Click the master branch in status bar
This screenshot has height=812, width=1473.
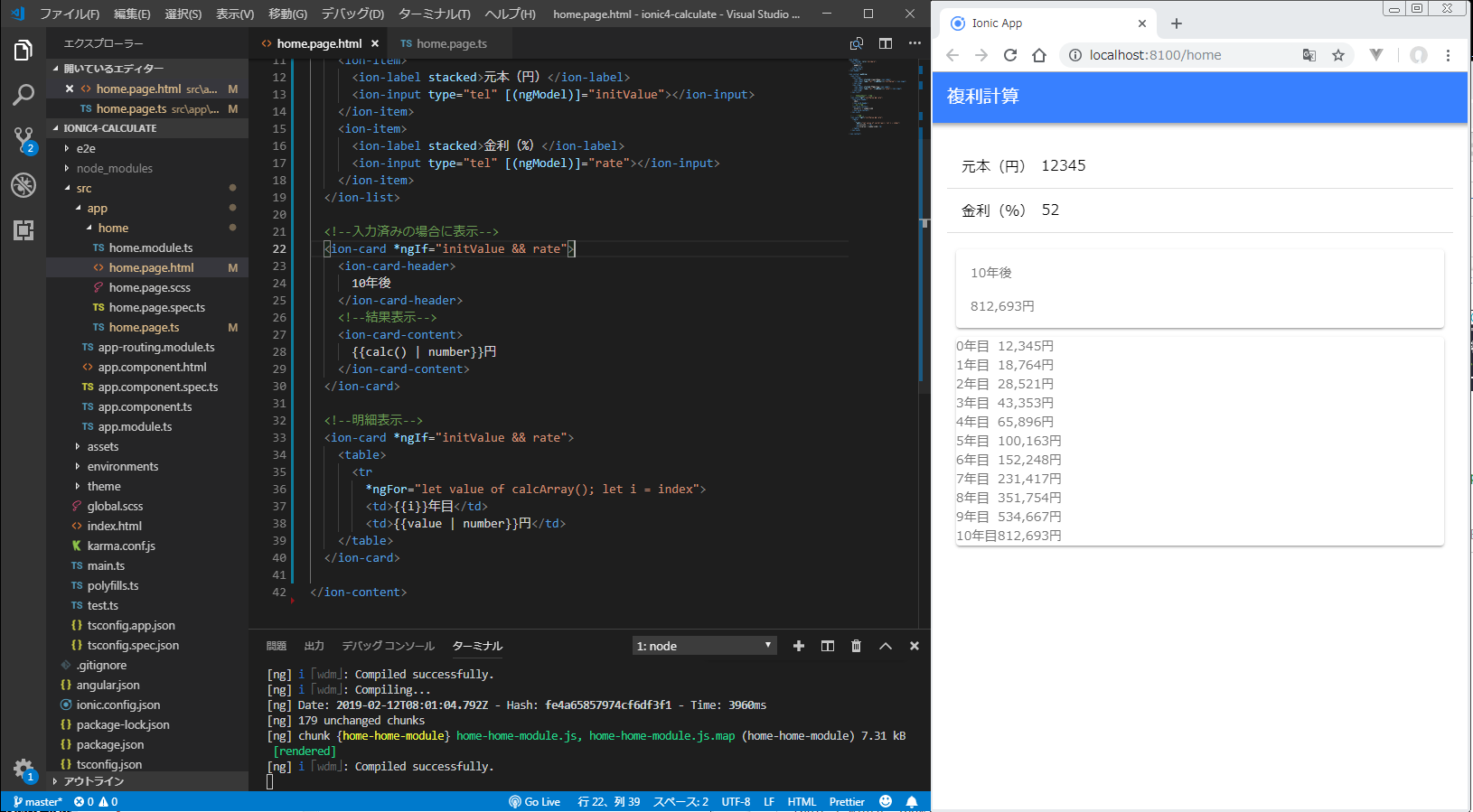tap(38, 802)
